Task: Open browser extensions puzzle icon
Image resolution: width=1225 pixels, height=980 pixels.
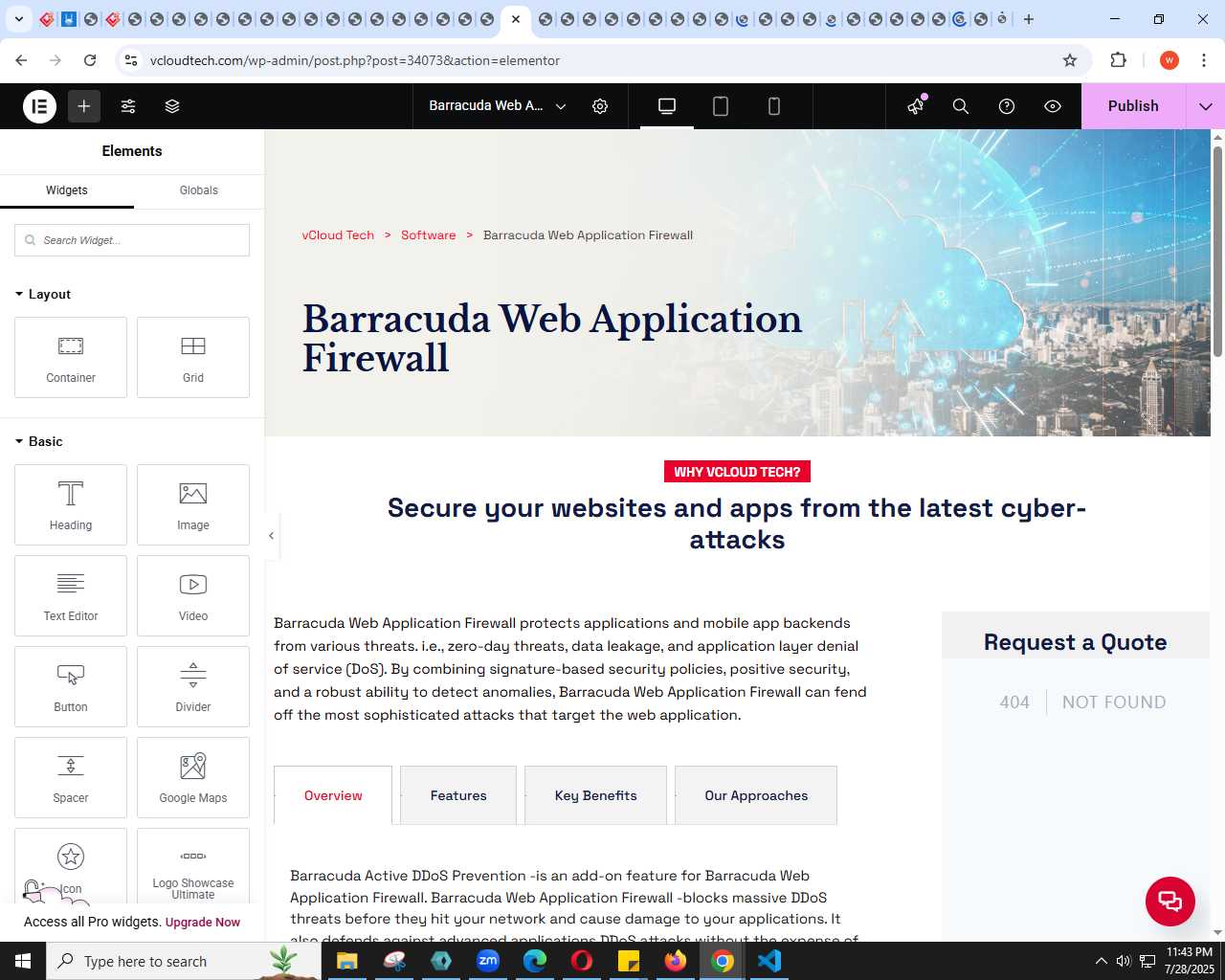Action: [x=1118, y=60]
